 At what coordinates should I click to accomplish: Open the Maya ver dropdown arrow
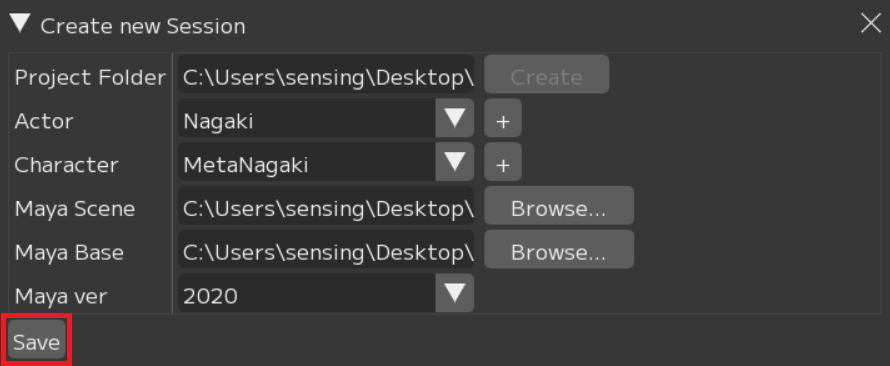click(455, 293)
